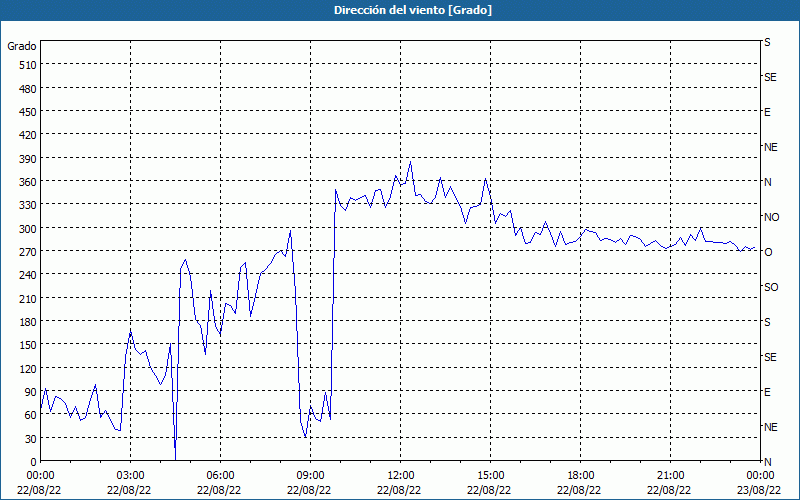The height and width of the screenshot is (500, 800).
Task: Click the 15:00 time label
Action: point(490,476)
